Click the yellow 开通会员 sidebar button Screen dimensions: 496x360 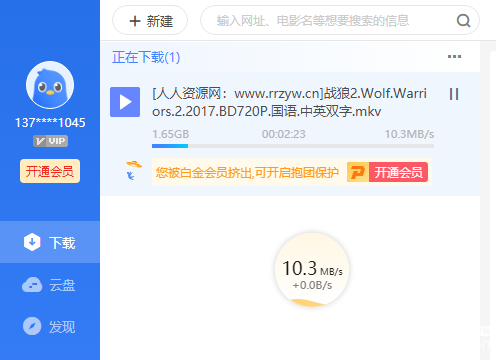coord(50,171)
